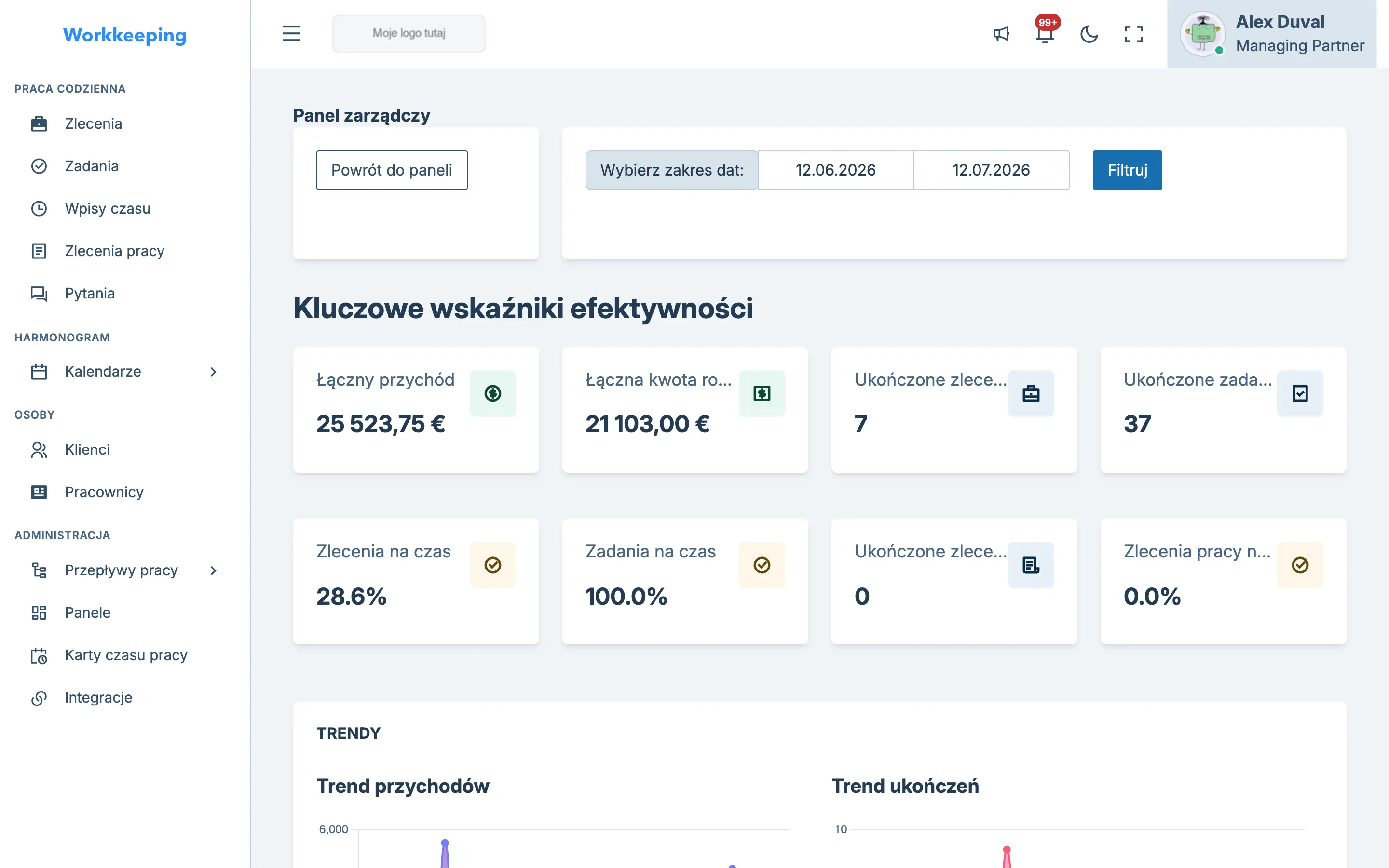Click briefcase icon on card showing 7
1389x868 pixels.
[1031, 393]
